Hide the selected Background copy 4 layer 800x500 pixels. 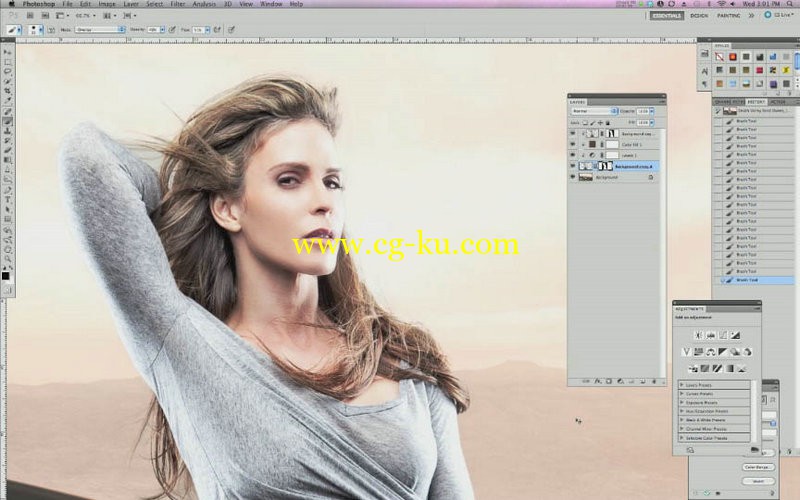coord(572,165)
